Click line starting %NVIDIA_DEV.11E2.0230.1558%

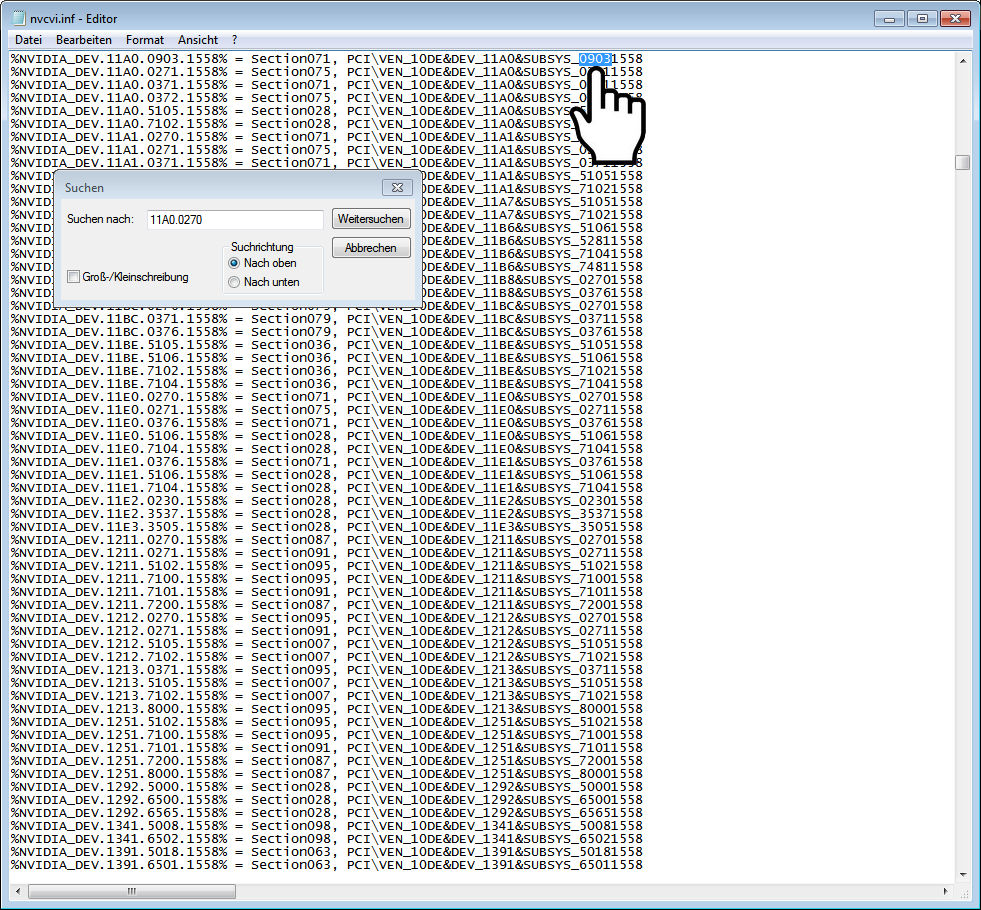[x=327, y=501]
